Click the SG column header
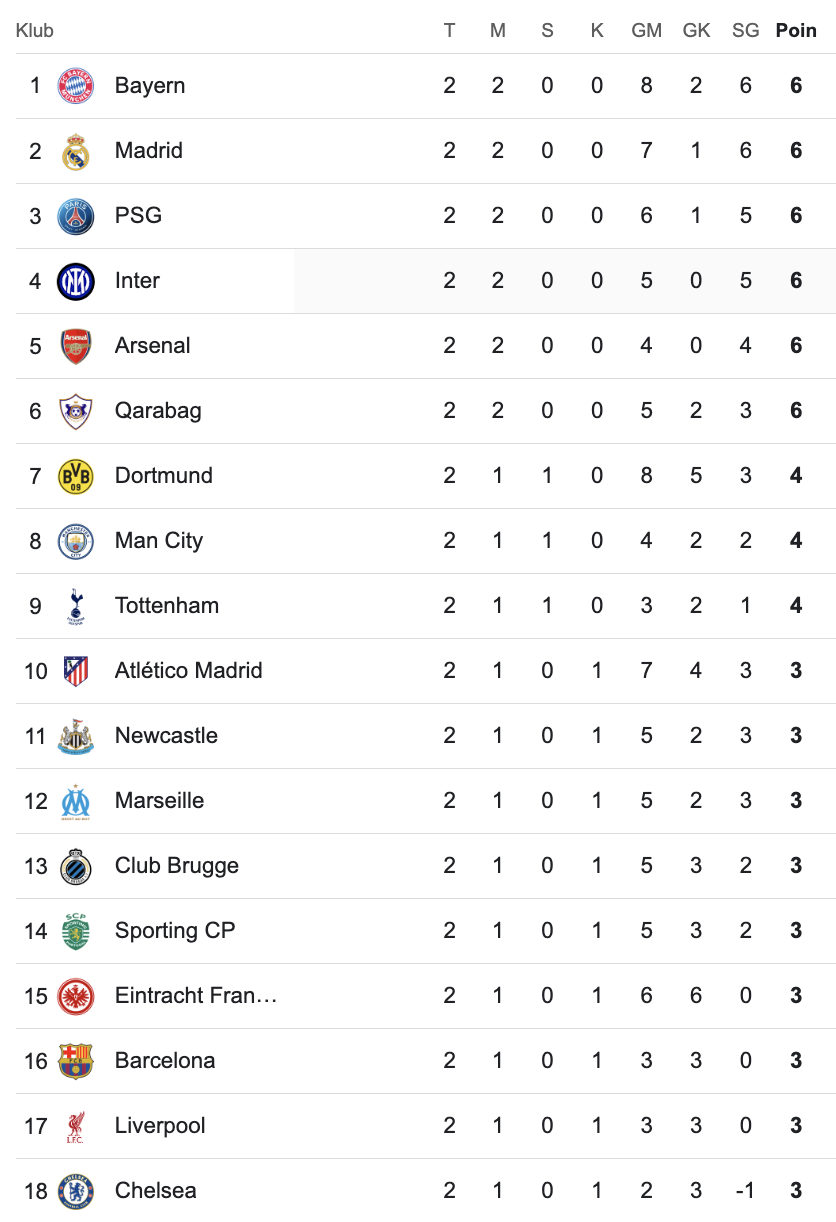 pyautogui.click(x=745, y=30)
